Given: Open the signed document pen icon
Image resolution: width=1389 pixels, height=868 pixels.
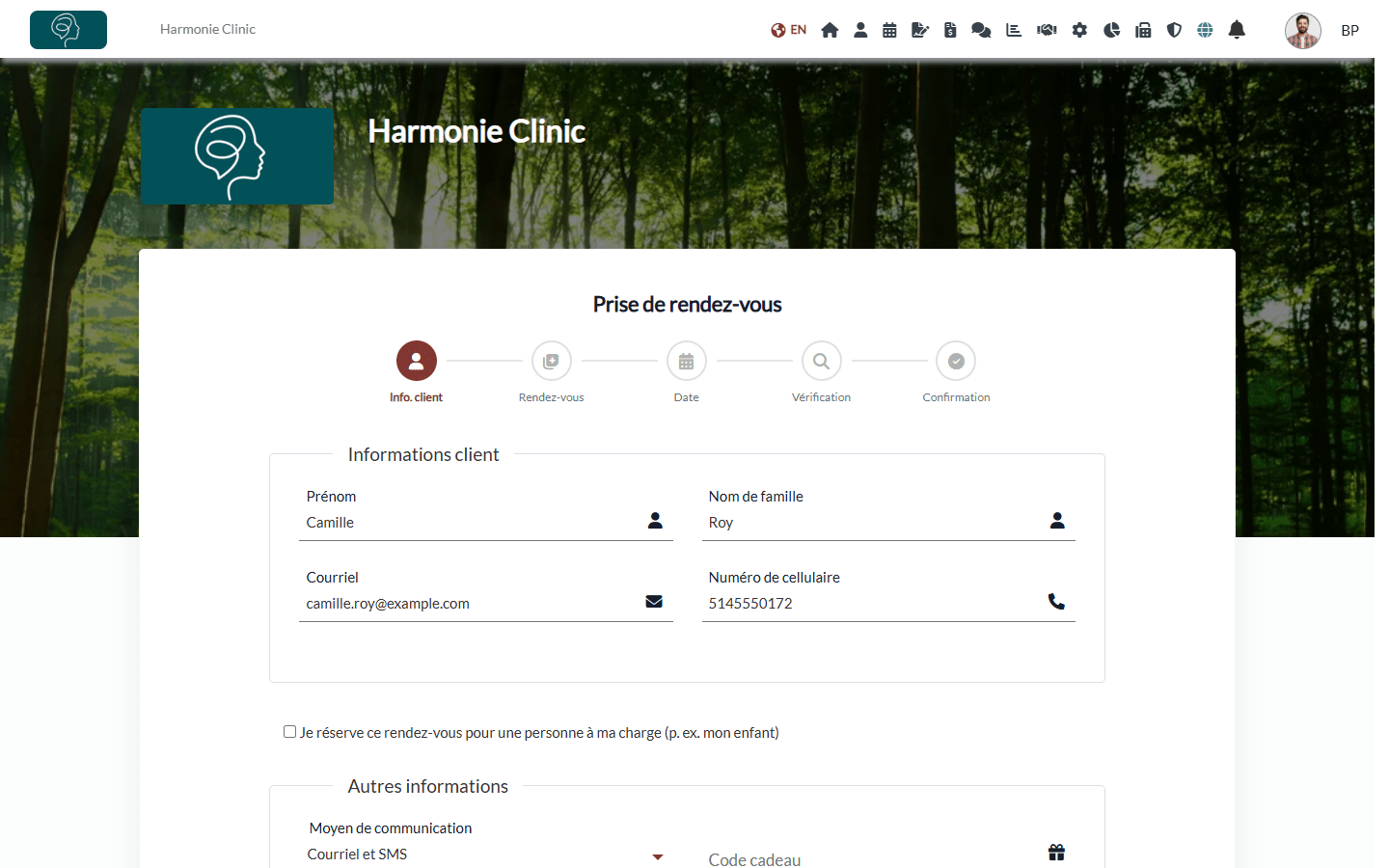Looking at the screenshot, I should (x=920, y=30).
